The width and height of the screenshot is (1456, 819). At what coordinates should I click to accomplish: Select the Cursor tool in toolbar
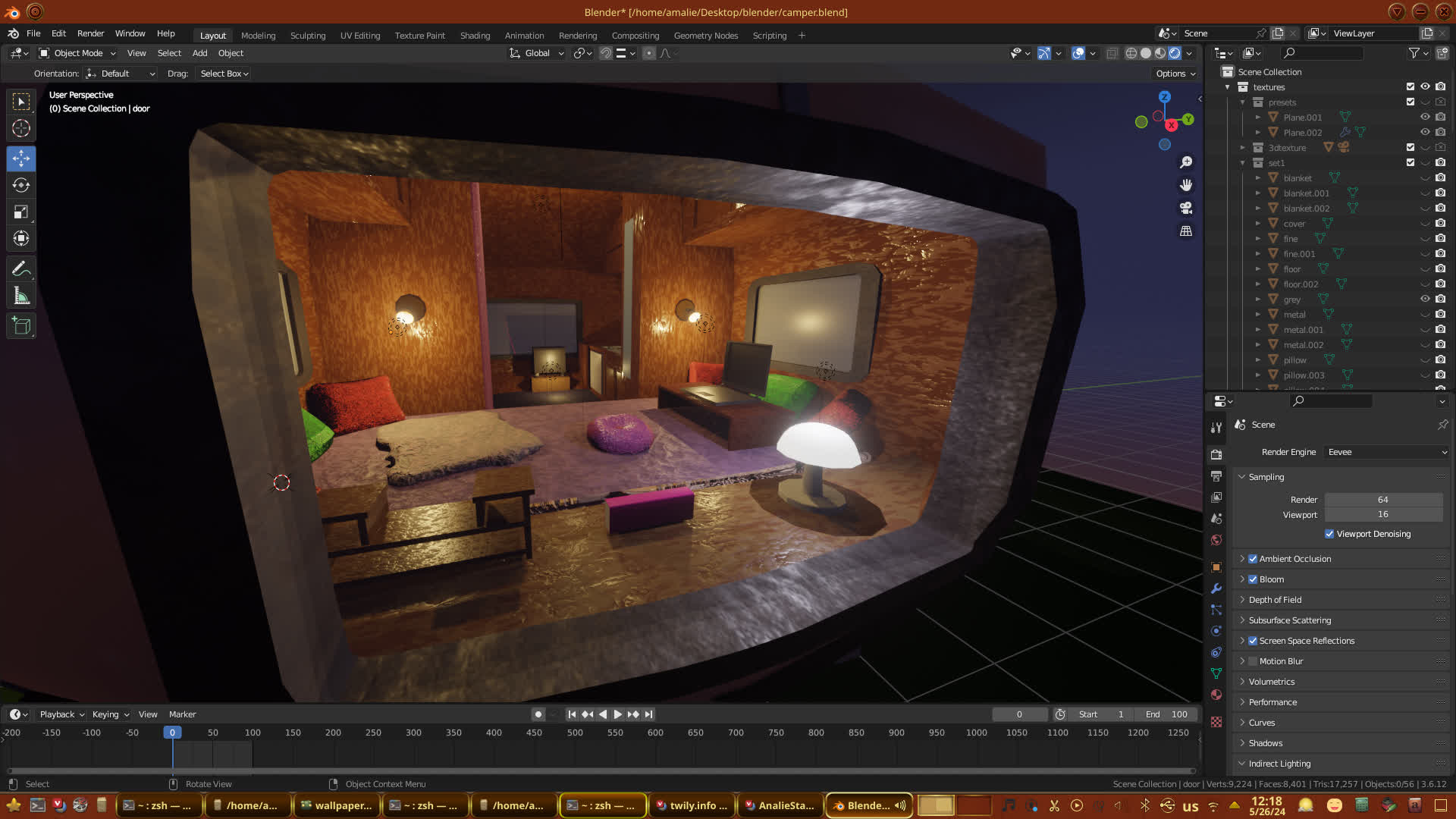tap(21, 128)
